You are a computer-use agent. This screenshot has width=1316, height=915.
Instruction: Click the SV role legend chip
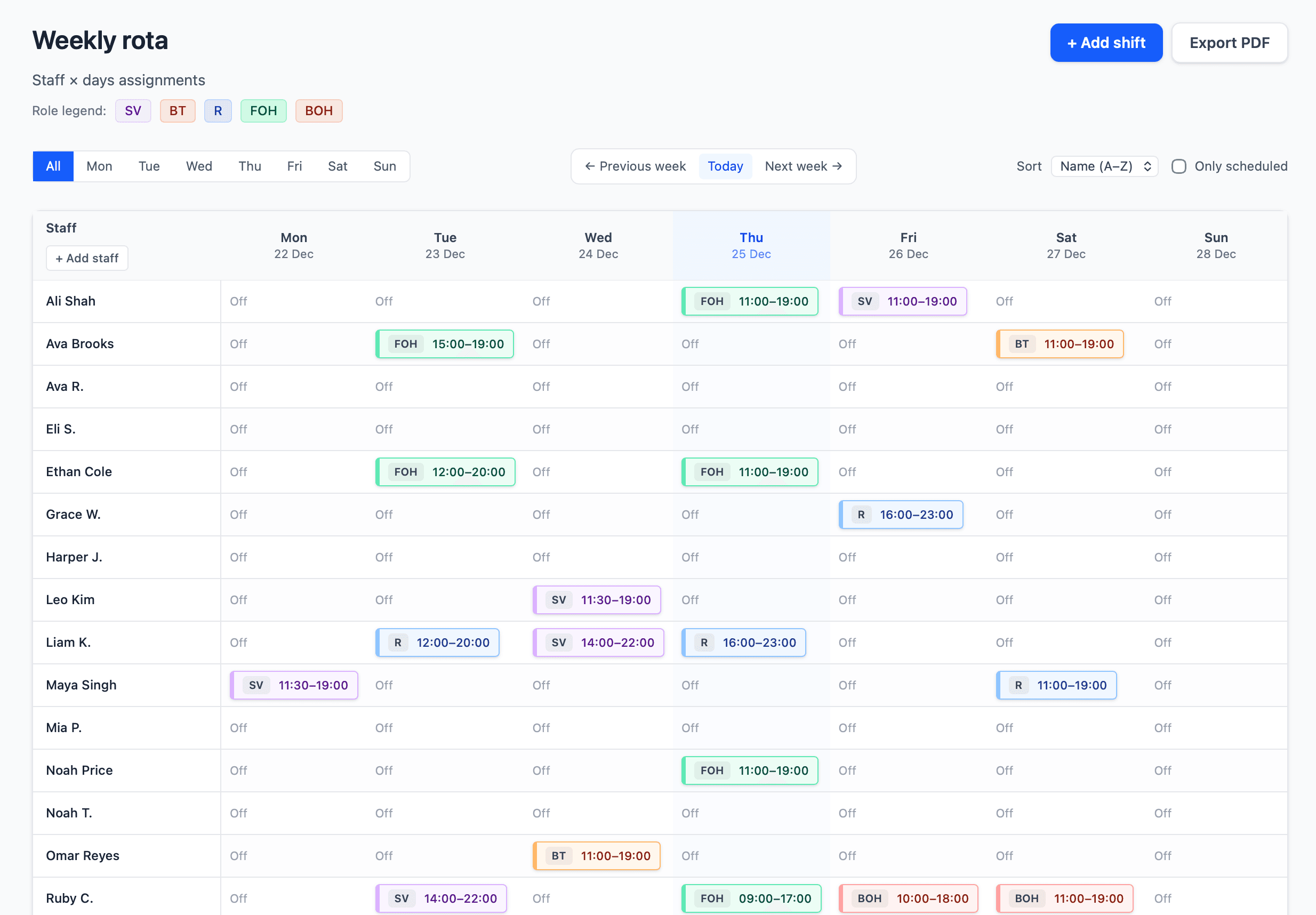133,111
